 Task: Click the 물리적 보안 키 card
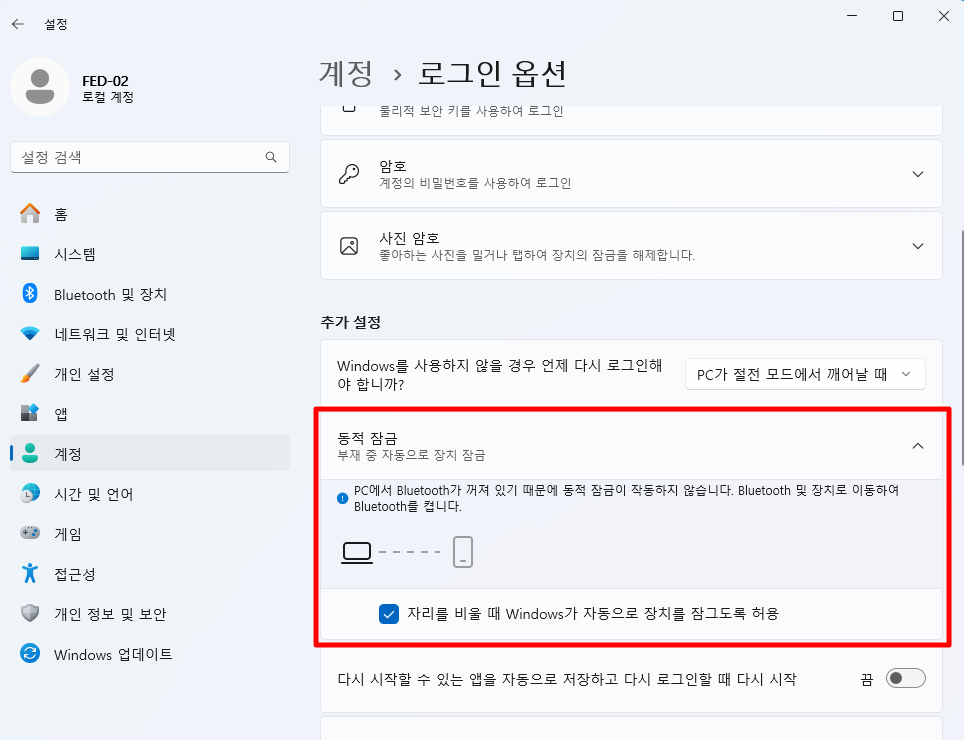[x=631, y=120]
